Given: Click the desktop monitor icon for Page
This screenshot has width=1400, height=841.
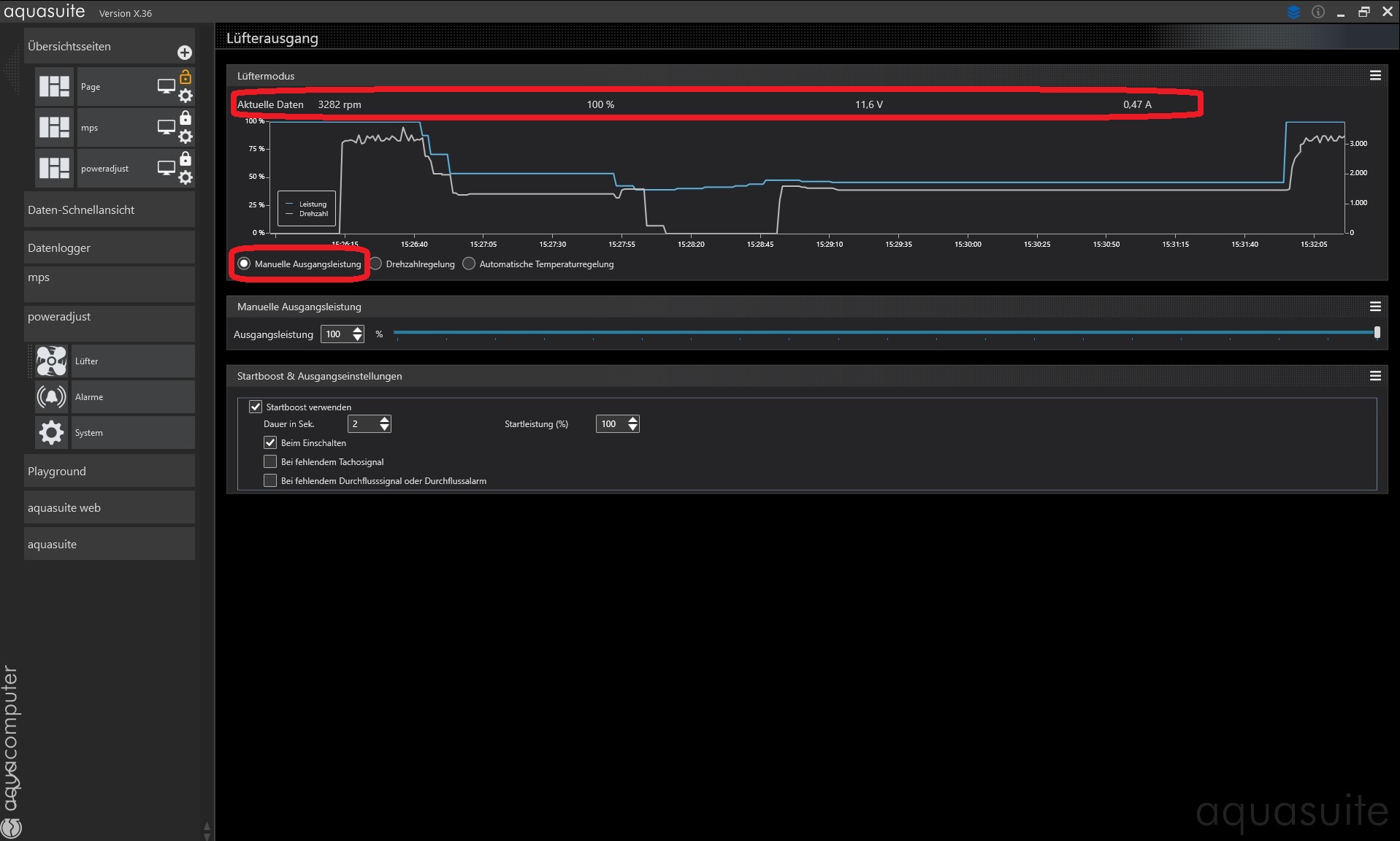Looking at the screenshot, I should [x=167, y=86].
